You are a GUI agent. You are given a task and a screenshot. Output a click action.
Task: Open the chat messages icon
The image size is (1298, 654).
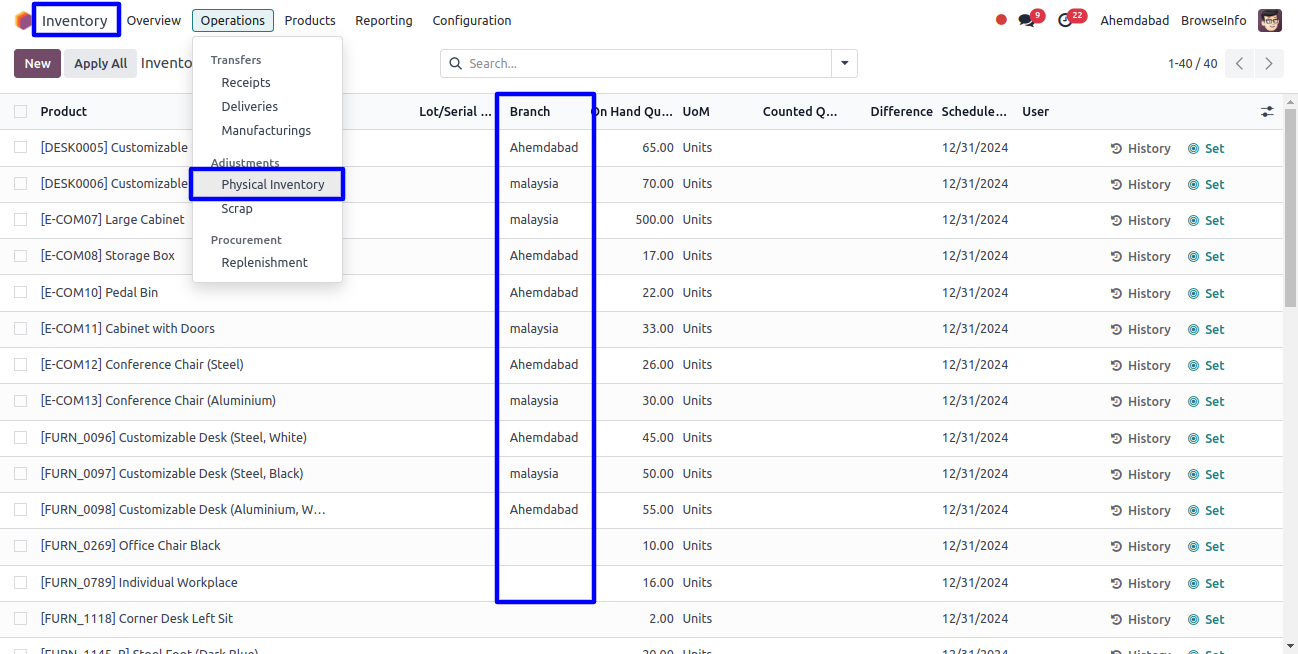(1026, 21)
